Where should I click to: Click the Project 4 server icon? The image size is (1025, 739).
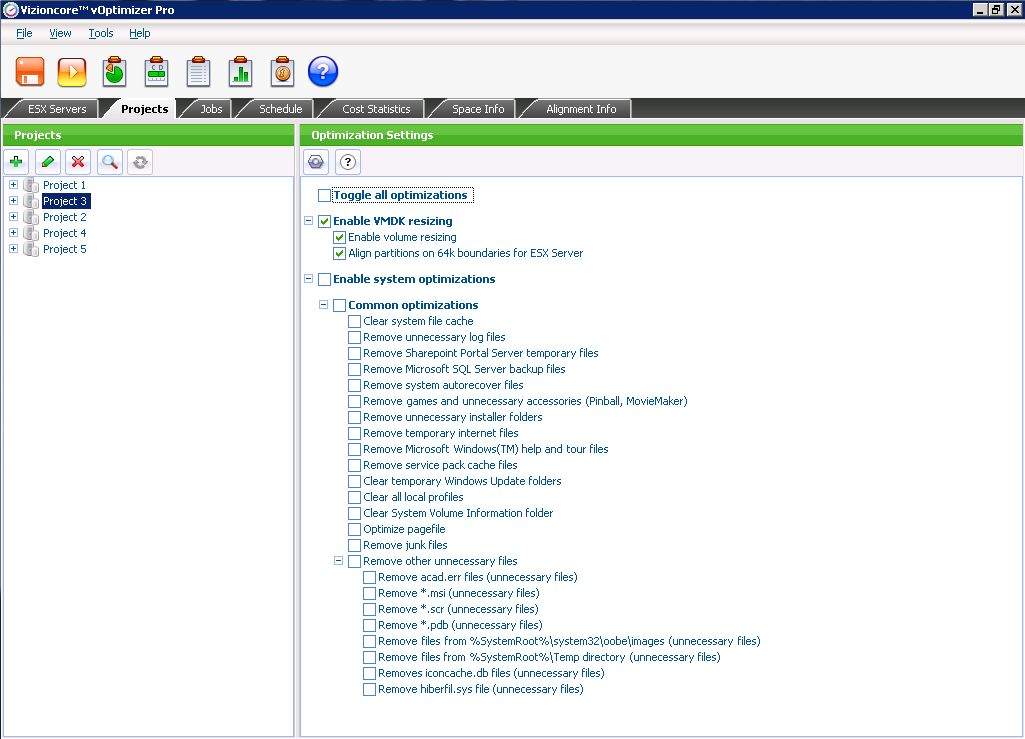tap(31, 233)
